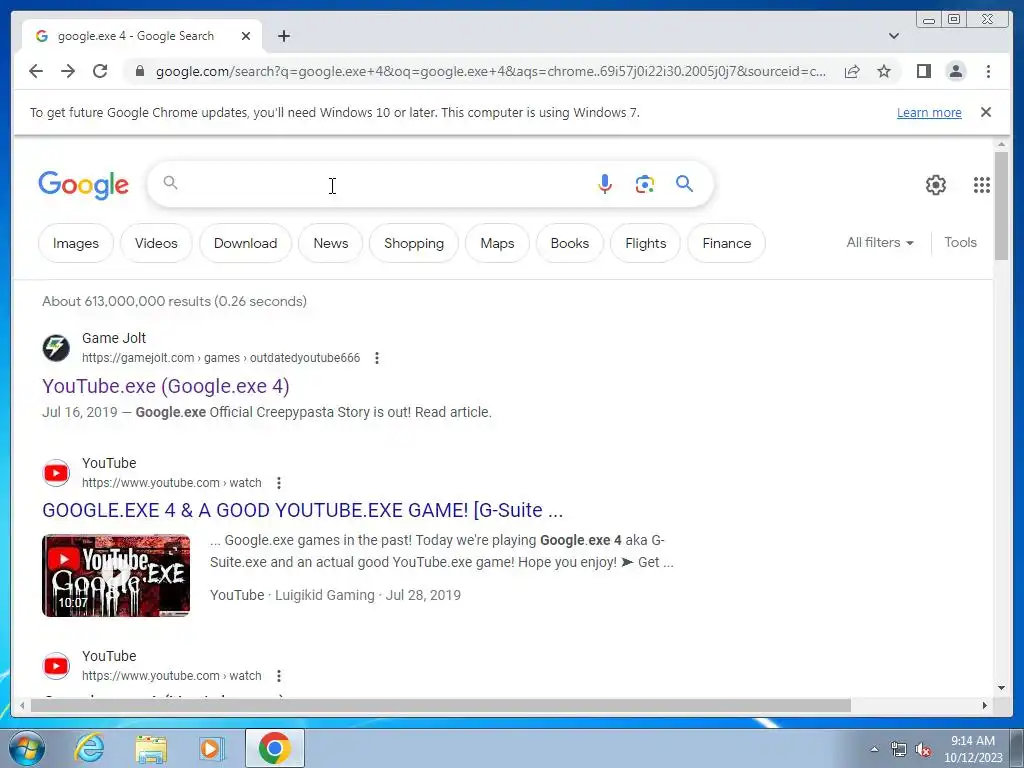Switch to Shopping results

tap(414, 243)
